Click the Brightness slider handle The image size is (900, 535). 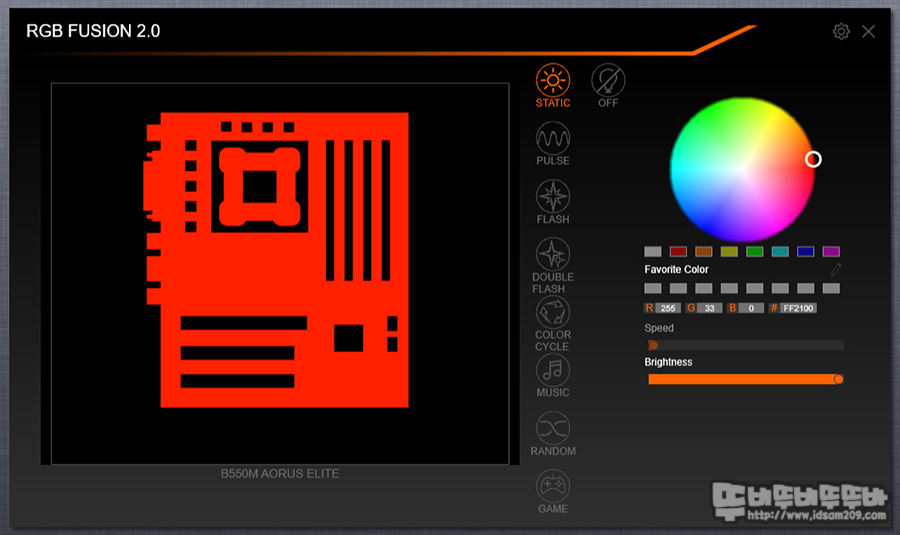[x=838, y=379]
